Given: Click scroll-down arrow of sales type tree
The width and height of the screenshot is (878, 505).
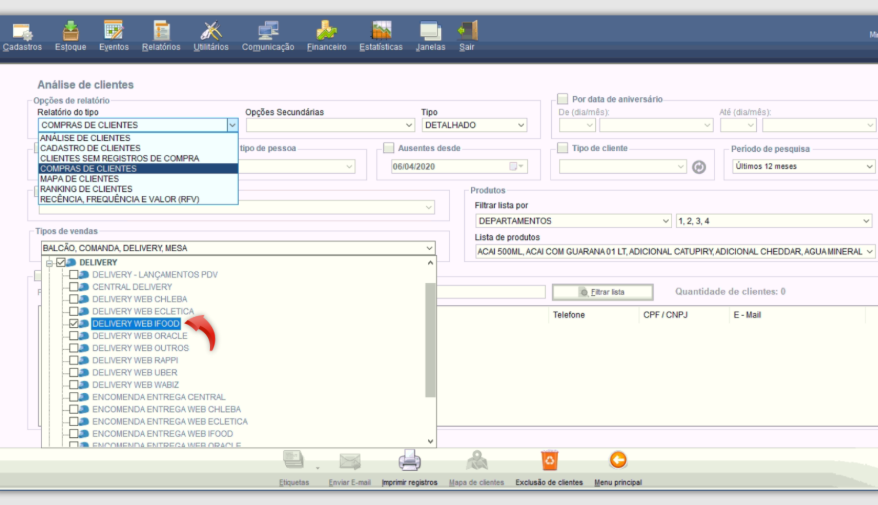Looking at the screenshot, I should click(x=430, y=441).
